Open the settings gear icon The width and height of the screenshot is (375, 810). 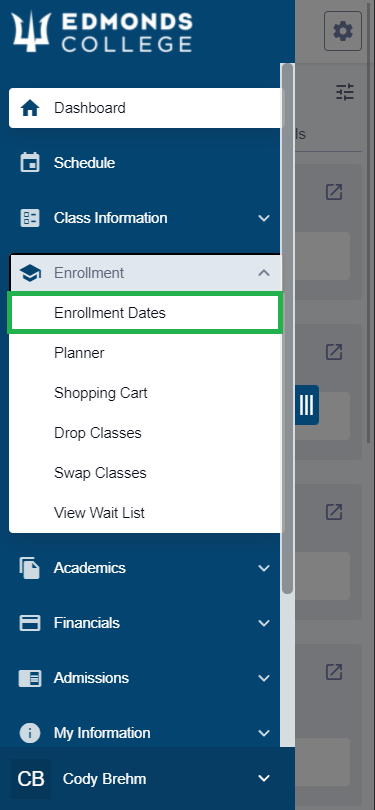[x=343, y=32]
